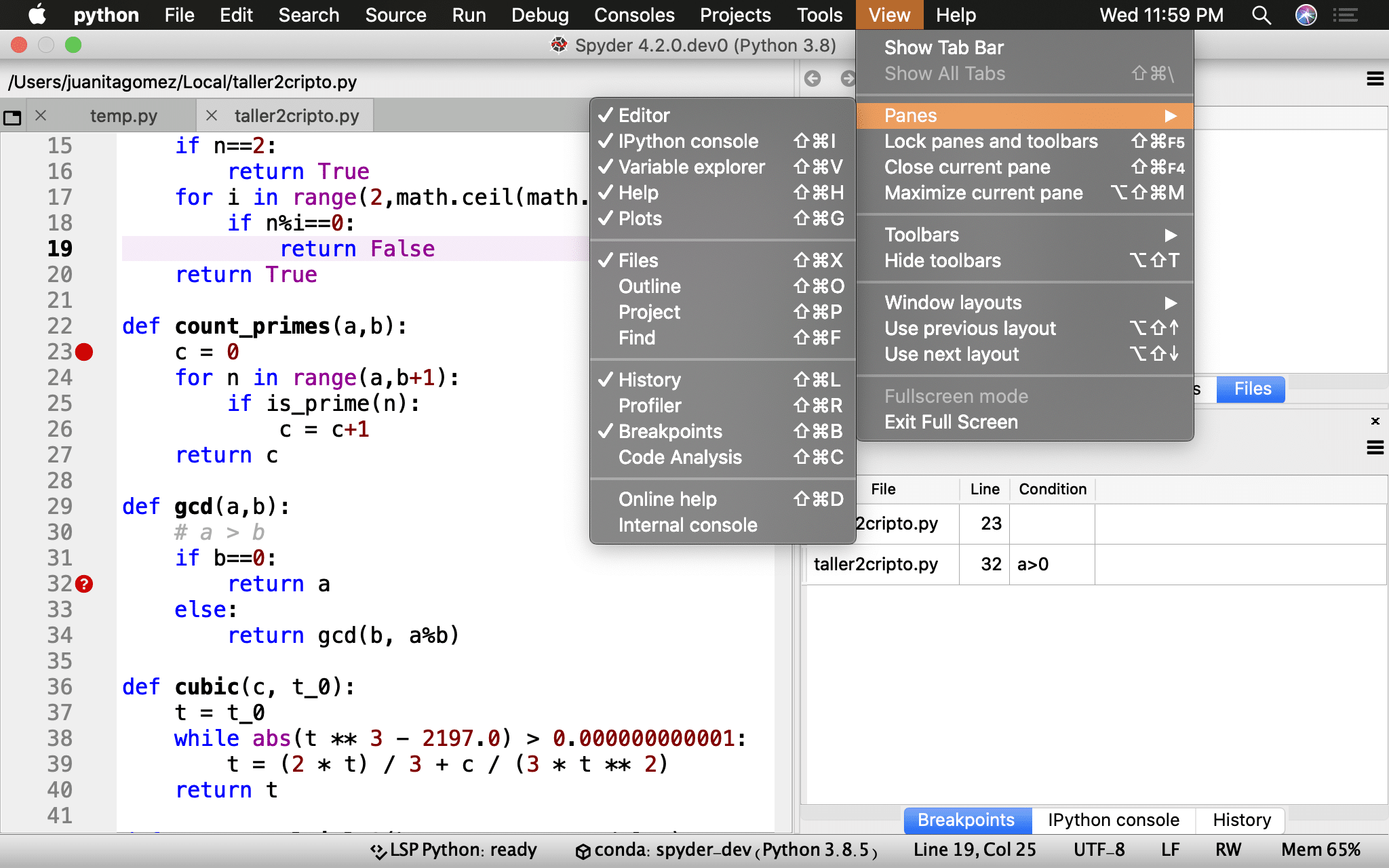Toggle the Files pane entry

pos(723,260)
